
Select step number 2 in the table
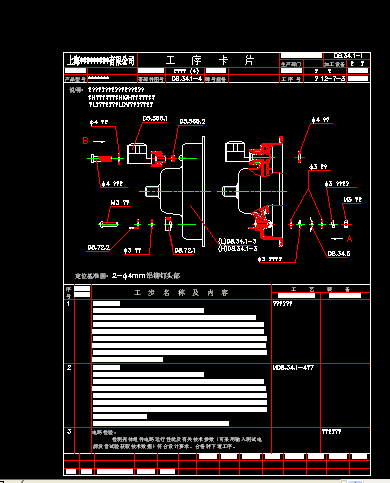coord(69,368)
